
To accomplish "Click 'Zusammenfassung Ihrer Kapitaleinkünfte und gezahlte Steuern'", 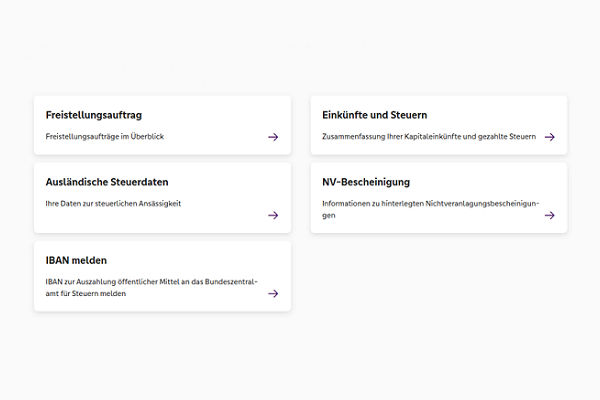I will point(429,136).
